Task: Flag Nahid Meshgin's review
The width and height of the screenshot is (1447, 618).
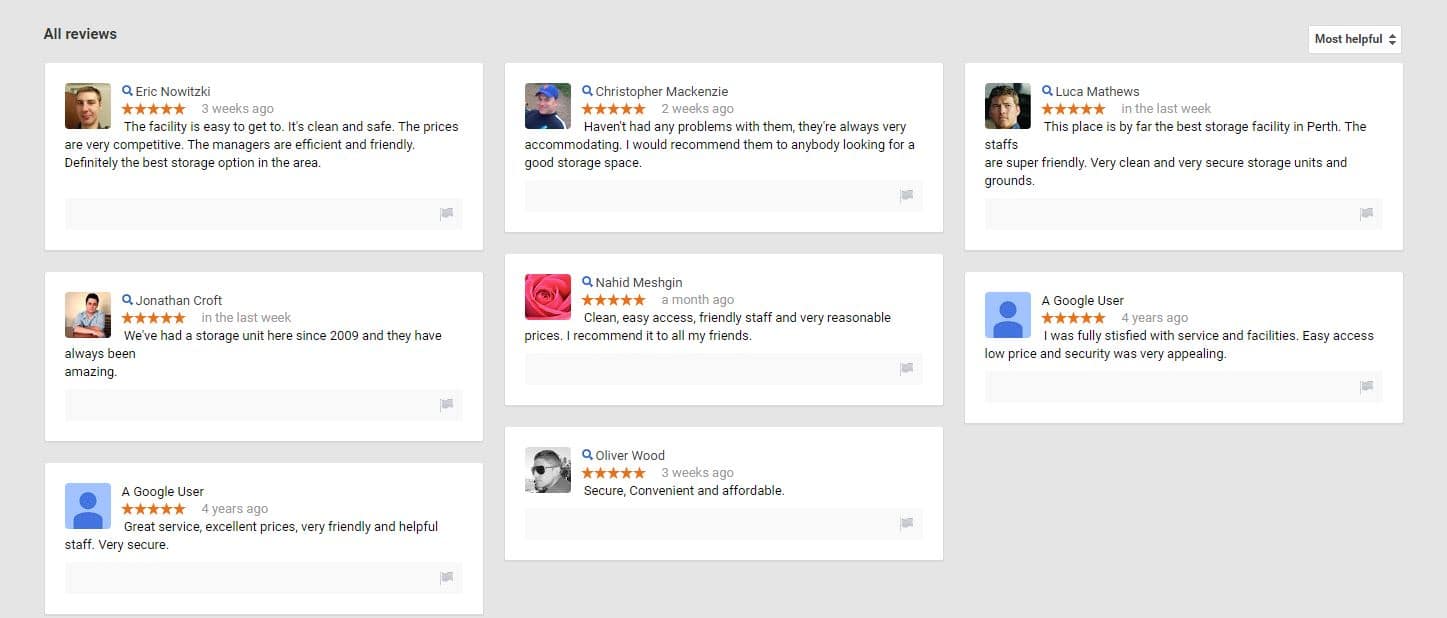Action: 907,369
